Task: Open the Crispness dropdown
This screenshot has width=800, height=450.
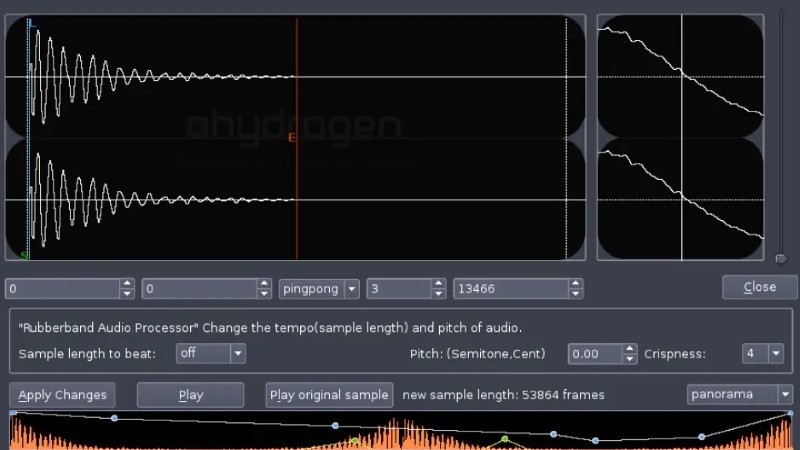Action: point(763,353)
